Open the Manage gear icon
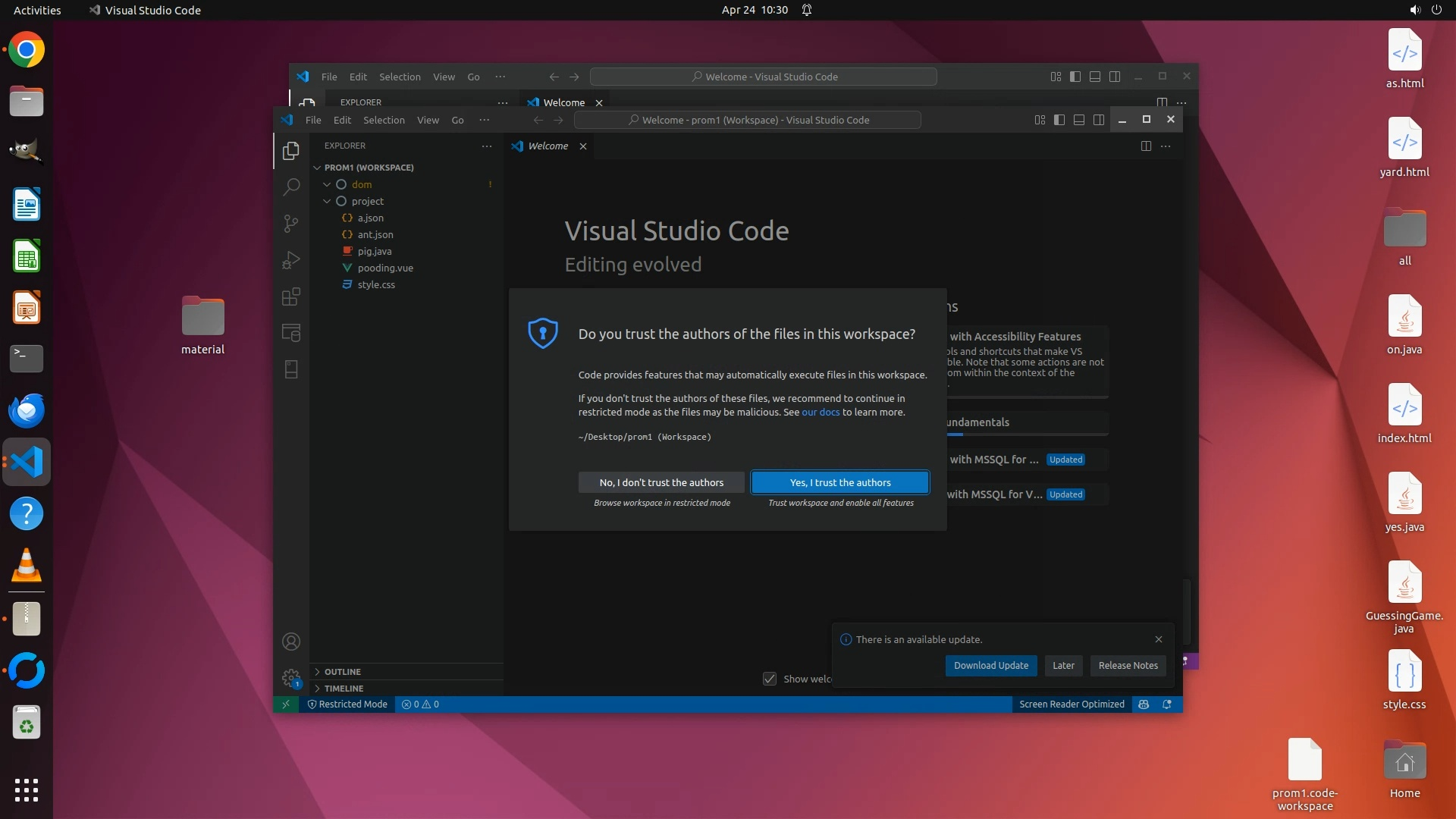 tap(291, 677)
